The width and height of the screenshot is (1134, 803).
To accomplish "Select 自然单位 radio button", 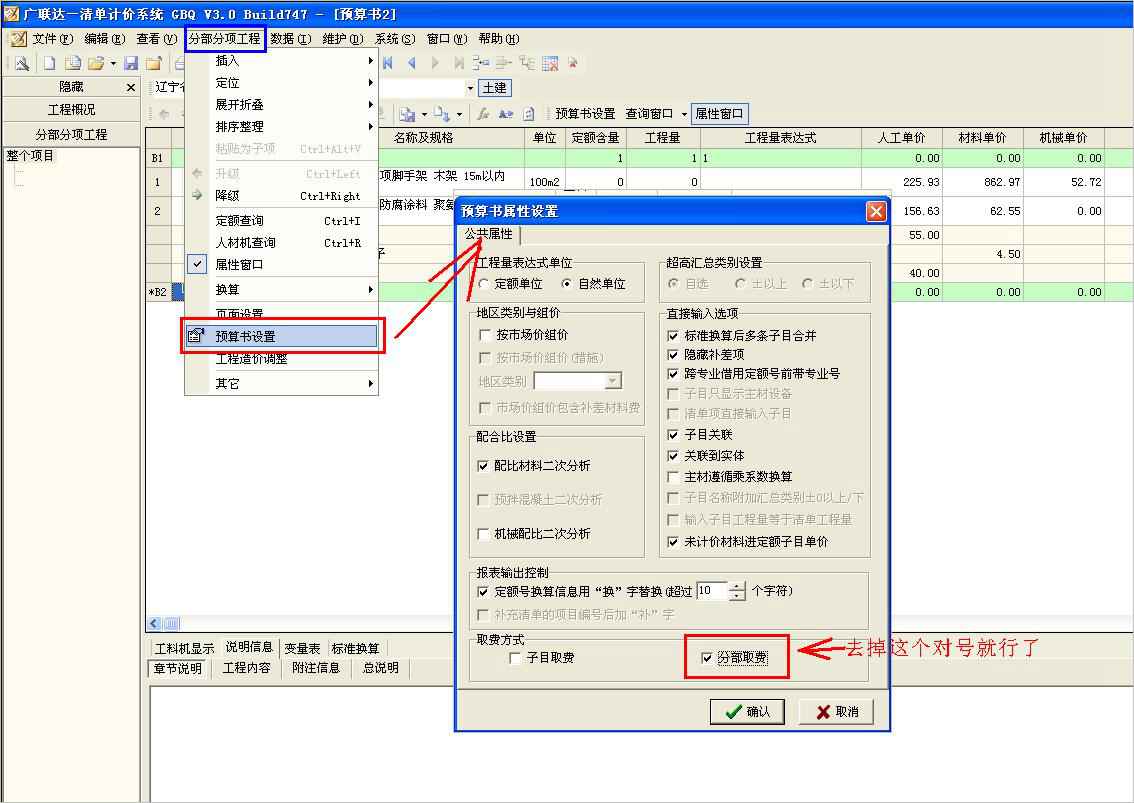I will [x=567, y=284].
